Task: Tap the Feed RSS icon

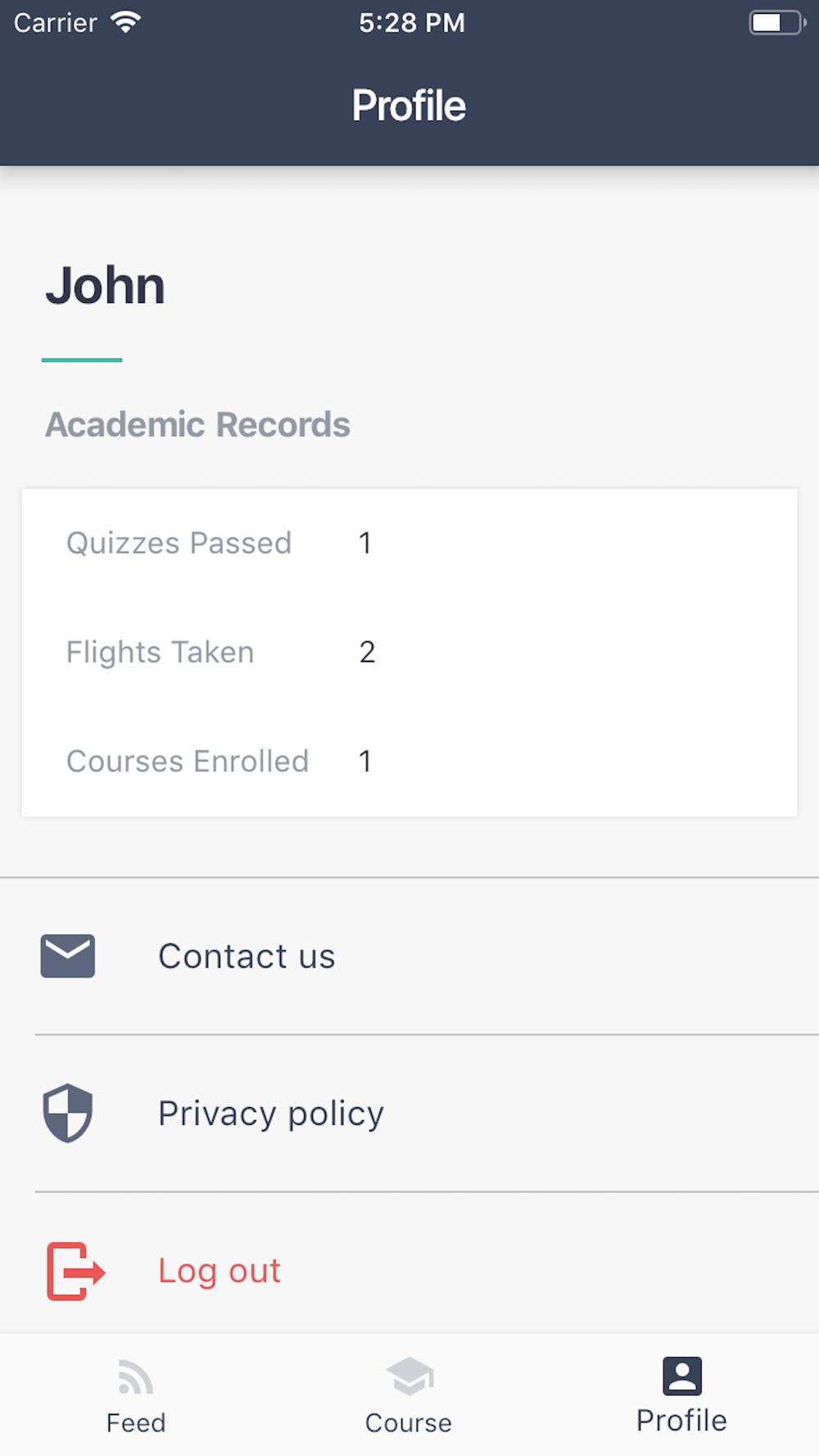Action: pyautogui.click(x=136, y=1377)
